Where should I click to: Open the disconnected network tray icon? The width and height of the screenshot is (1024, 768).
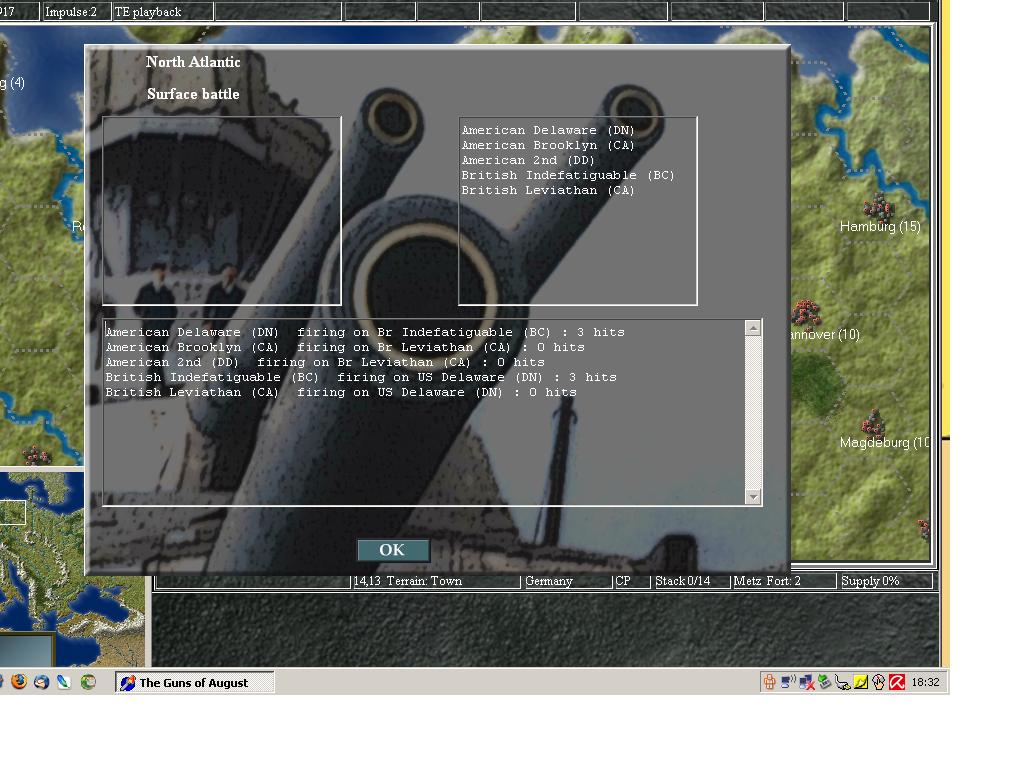click(x=807, y=682)
